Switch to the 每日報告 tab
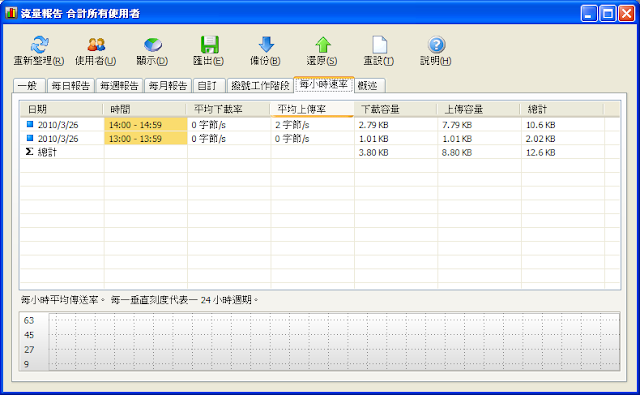640x395 pixels. 71,86
